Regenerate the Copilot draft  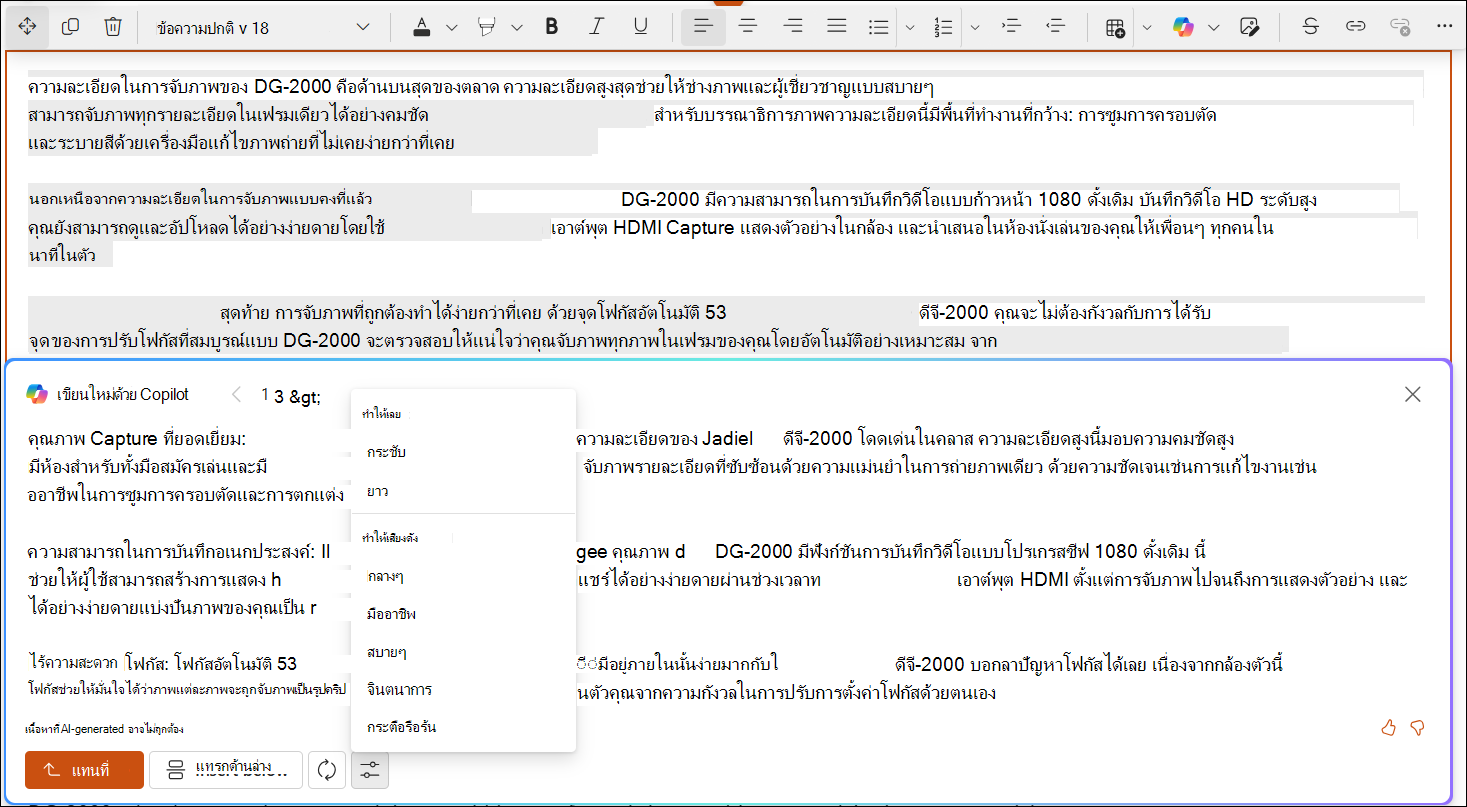point(326,770)
